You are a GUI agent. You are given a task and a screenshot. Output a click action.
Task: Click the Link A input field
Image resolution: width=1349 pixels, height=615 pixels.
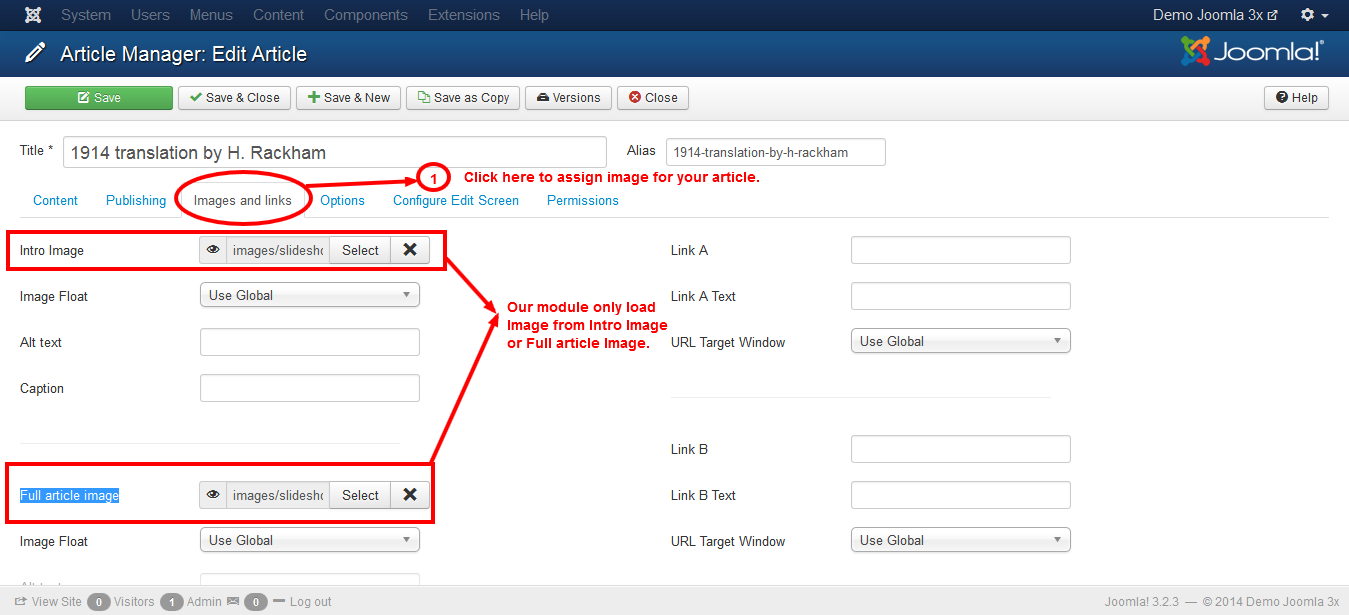point(960,250)
